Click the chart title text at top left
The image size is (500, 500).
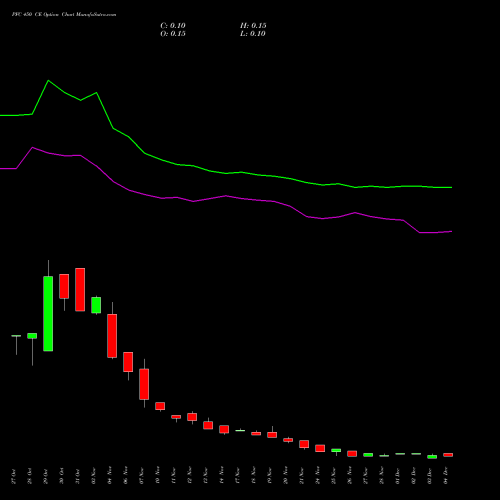tap(64, 15)
